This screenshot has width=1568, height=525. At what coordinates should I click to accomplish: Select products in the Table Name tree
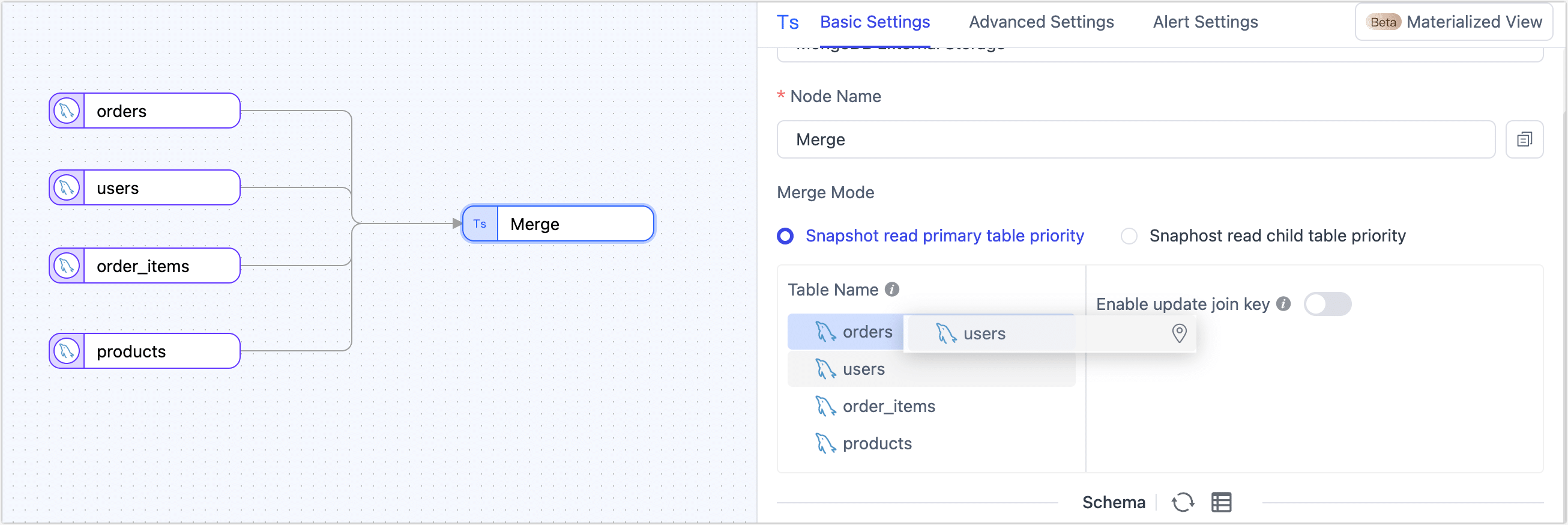[x=876, y=443]
